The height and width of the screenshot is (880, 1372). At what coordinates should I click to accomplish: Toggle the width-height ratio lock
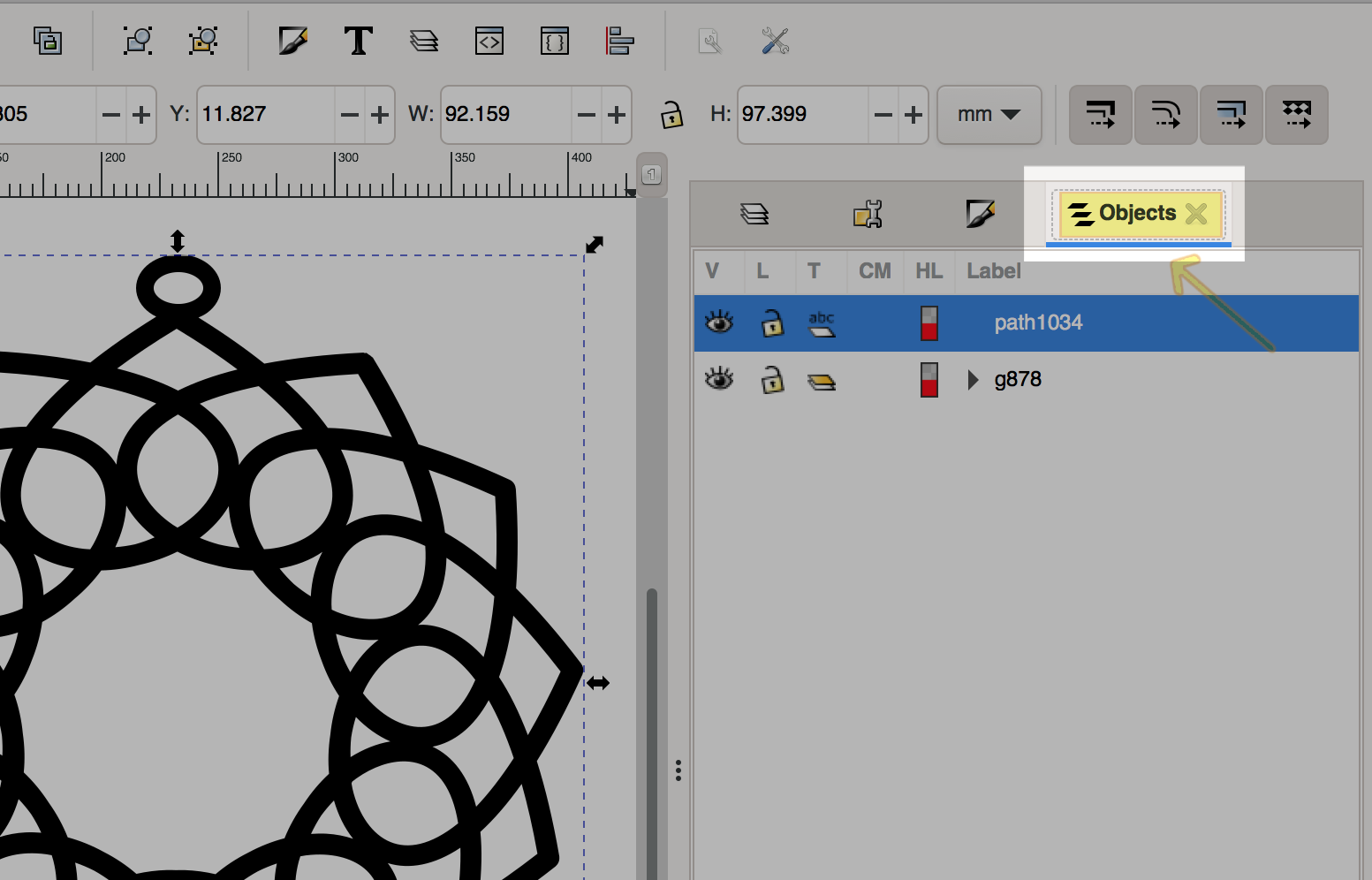[671, 115]
